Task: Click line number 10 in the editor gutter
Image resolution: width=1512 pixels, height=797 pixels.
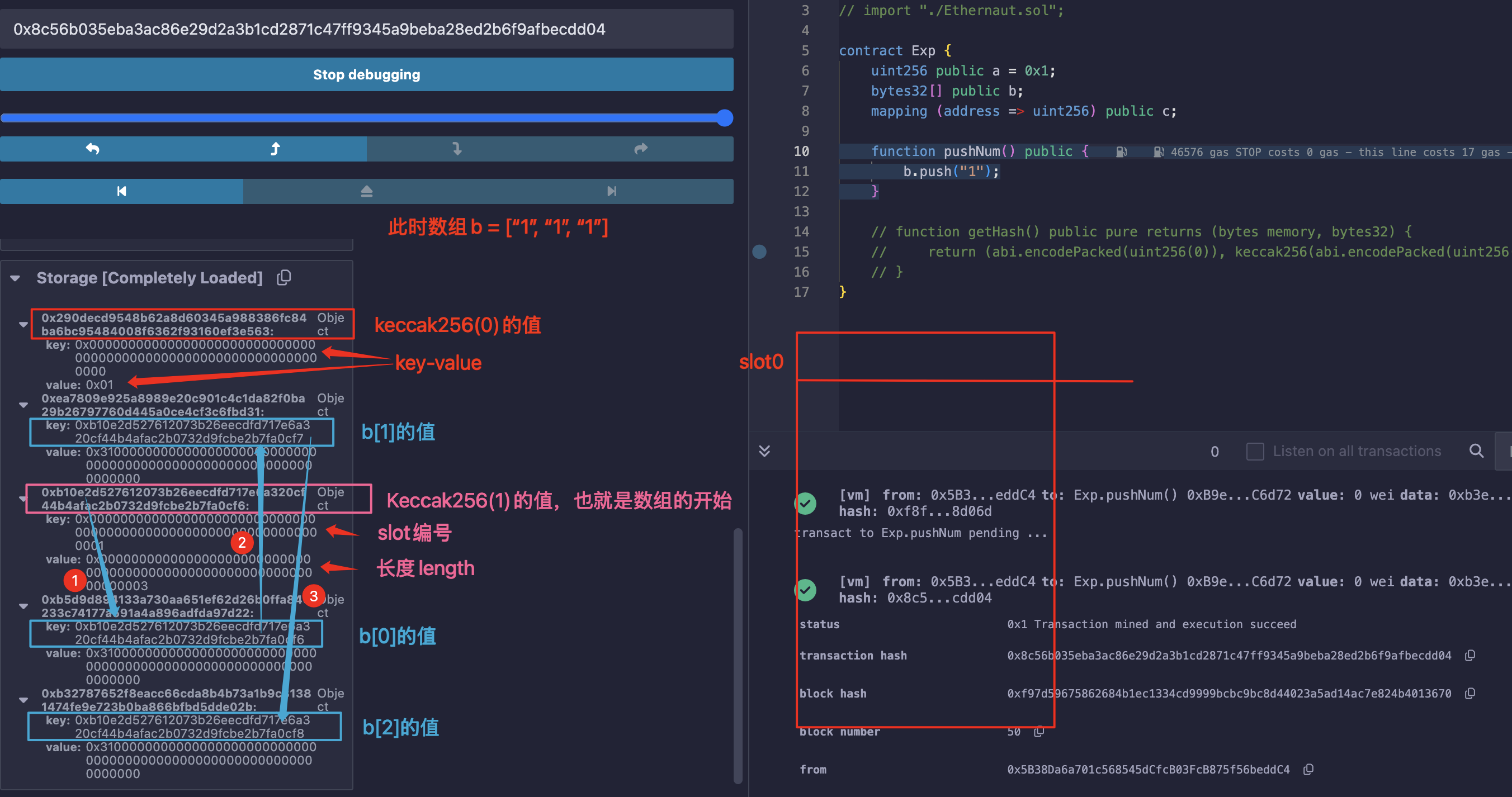Action: pos(801,151)
